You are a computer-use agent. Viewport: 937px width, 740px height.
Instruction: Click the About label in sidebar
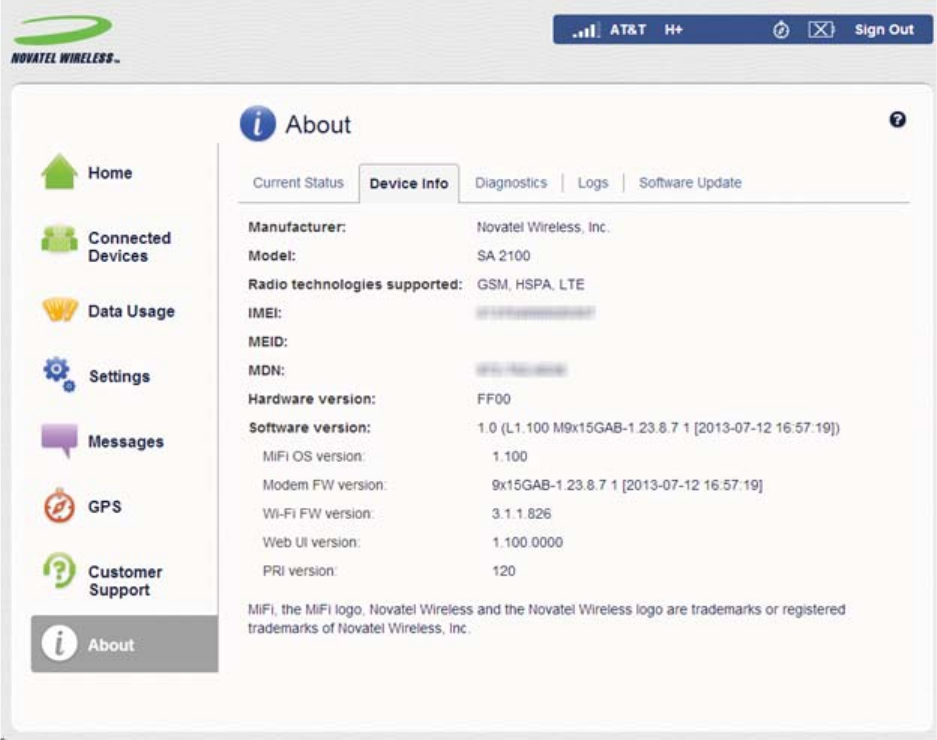(x=111, y=644)
